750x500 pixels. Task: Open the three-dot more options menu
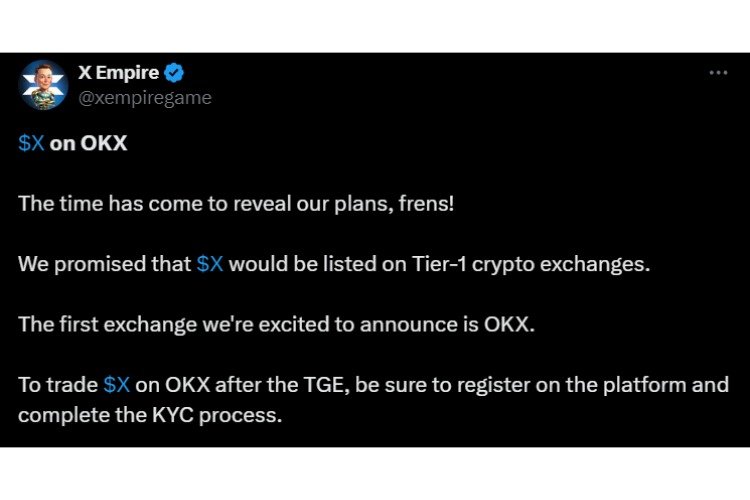point(717,73)
